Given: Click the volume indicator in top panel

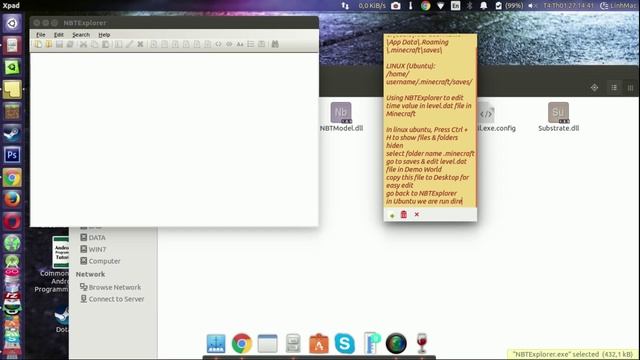Looking at the screenshot, I should (x=532, y=6).
